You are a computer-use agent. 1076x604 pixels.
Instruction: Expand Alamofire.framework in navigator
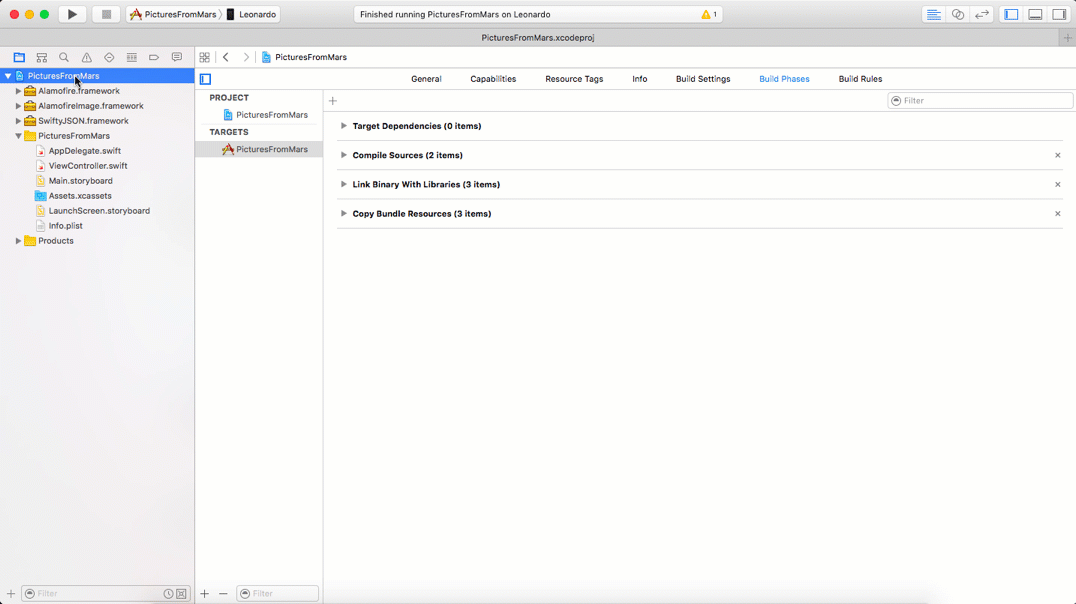(x=19, y=91)
